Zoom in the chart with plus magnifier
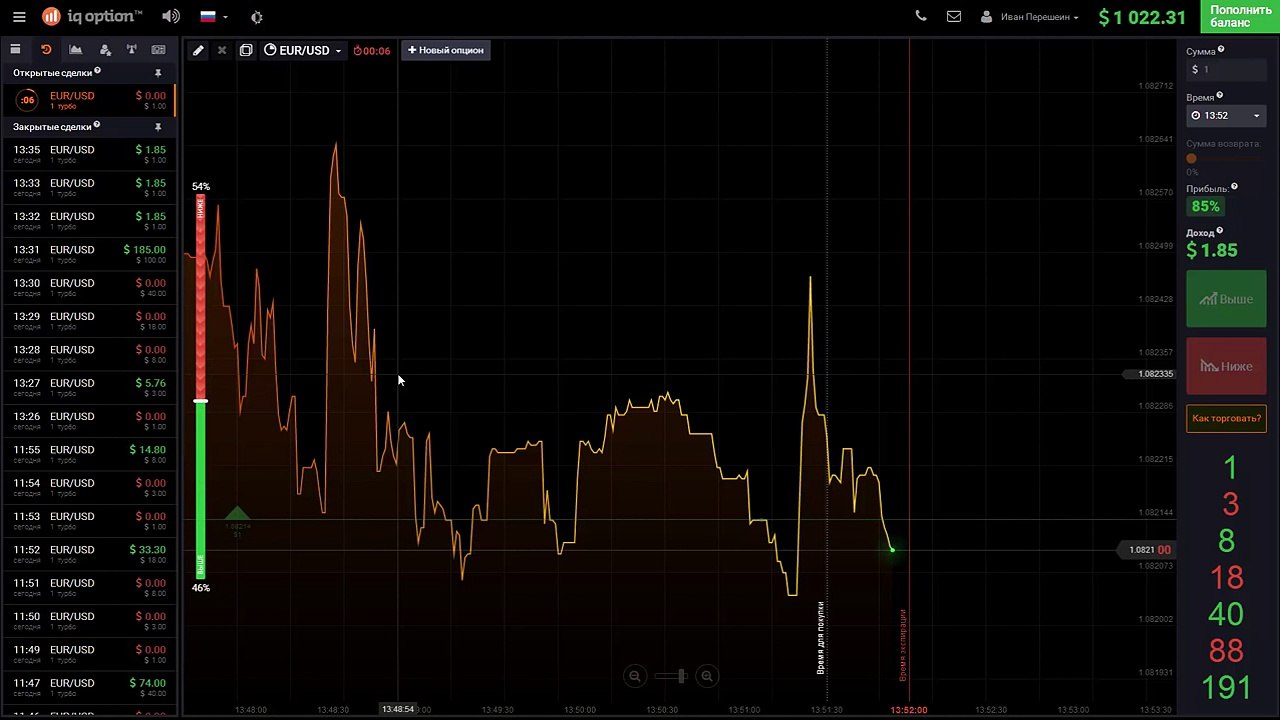 (706, 676)
